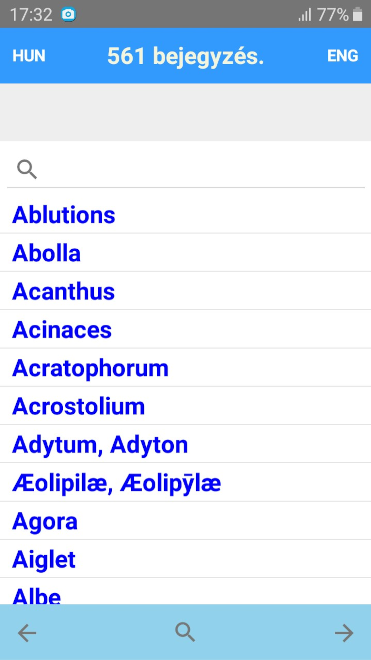
Task: Tap the signal strength icon in status bar
Action: click(x=304, y=15)
